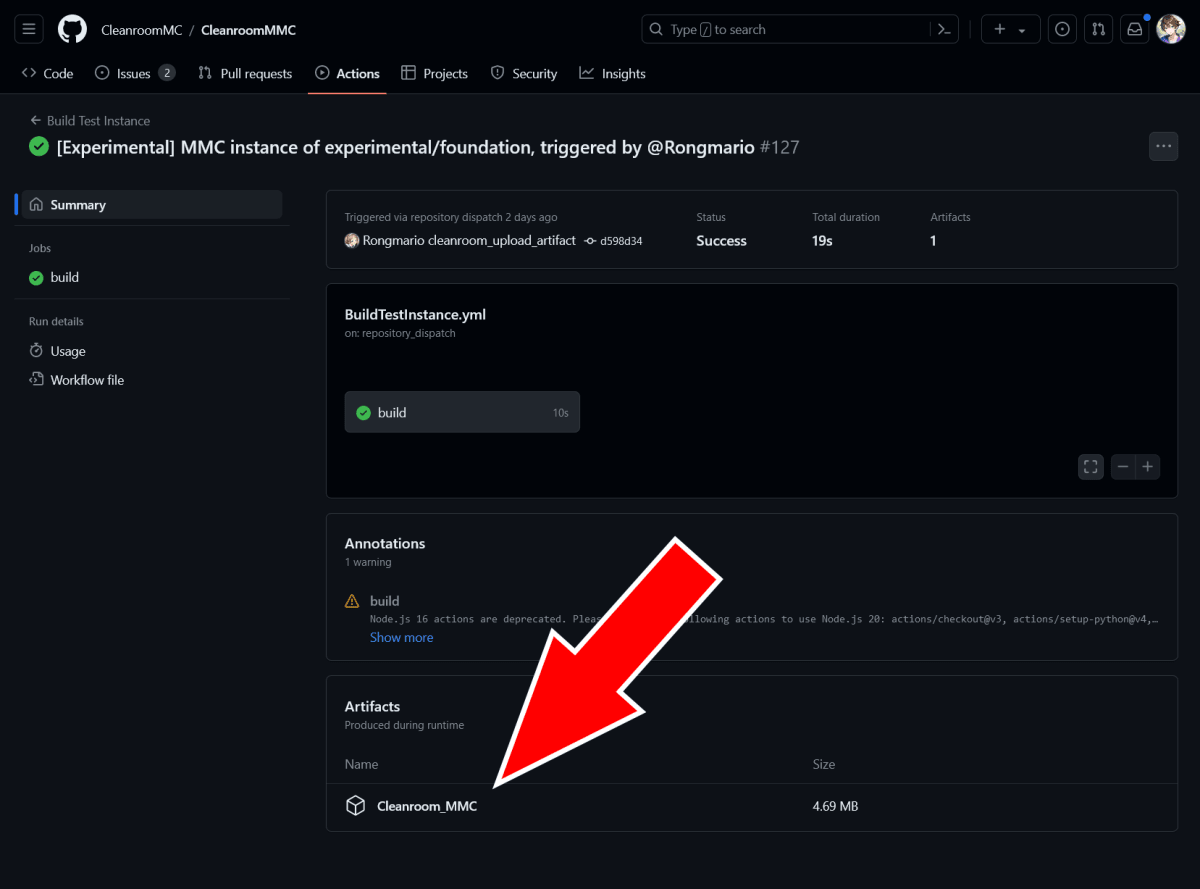Switch to the Projects tab
Image resolution: width=1200 pixels, height=889 pixels.
(434, 73)
